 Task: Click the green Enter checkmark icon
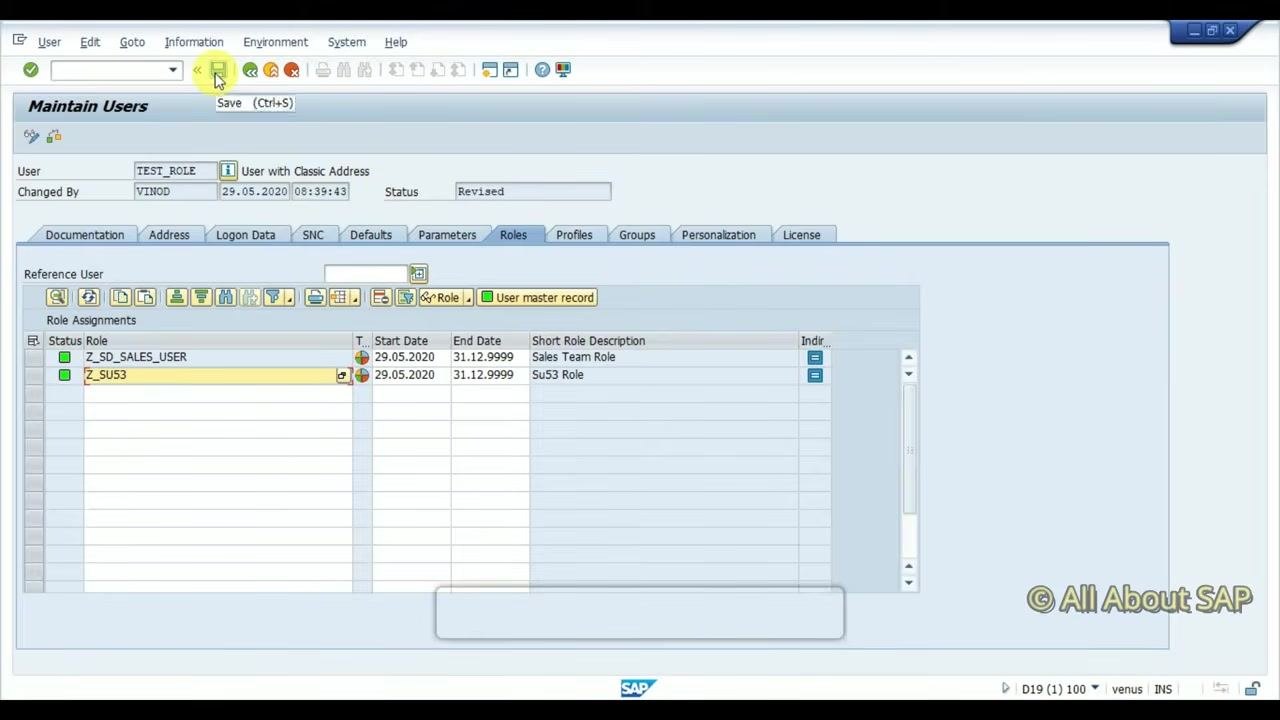click(31, 70)
